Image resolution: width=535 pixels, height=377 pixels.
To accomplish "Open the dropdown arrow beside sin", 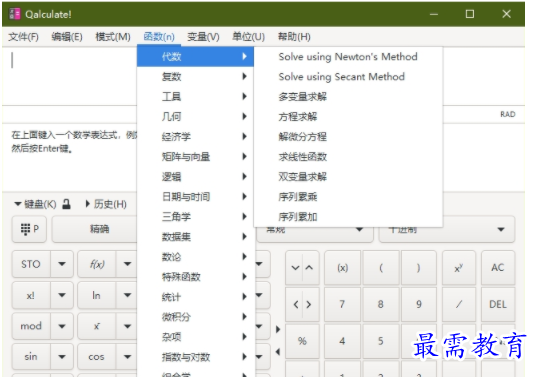I will [x=62, y=357].
